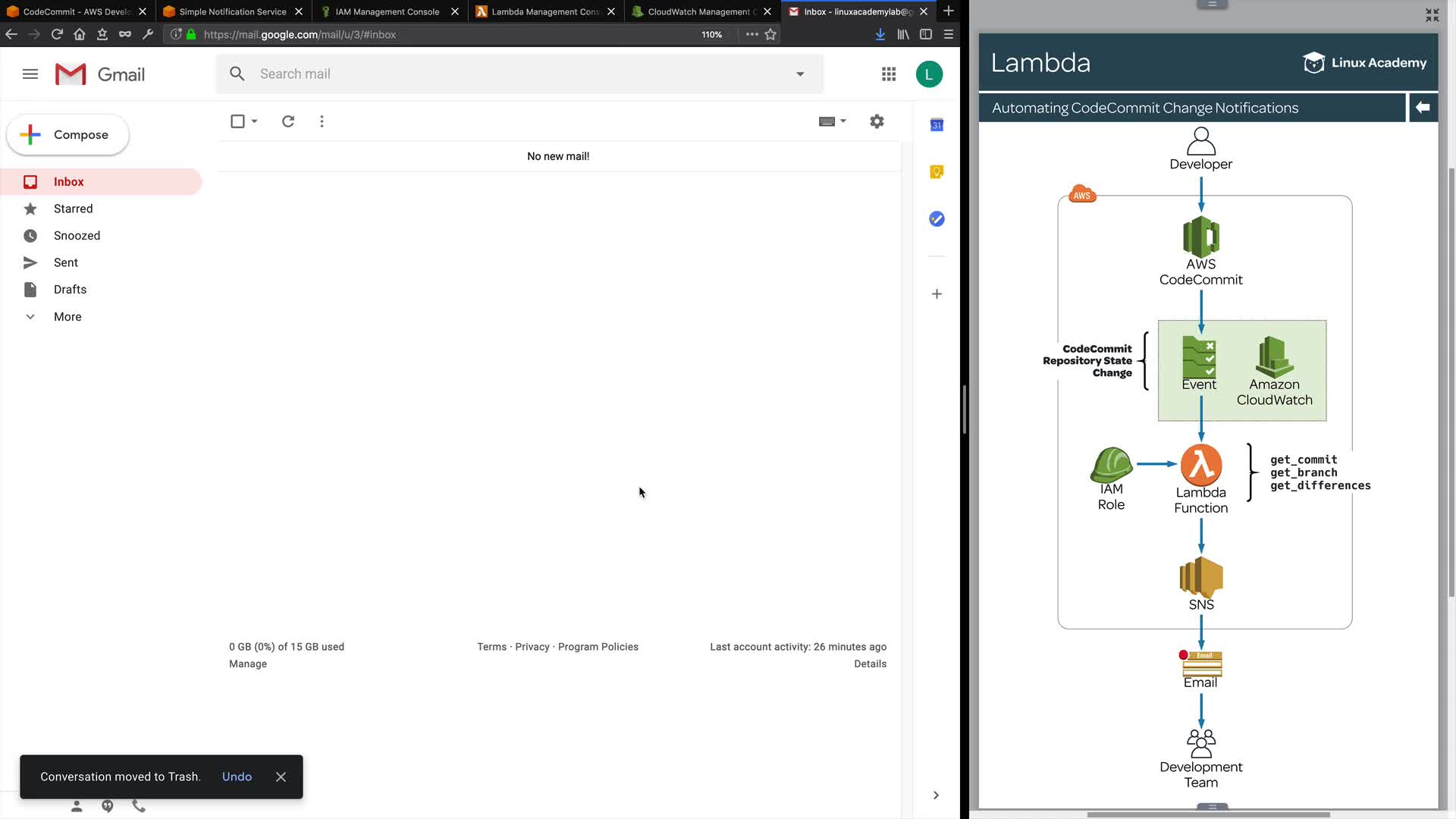Dismiss the trash notification
The width and height of the screenshot is (1456, 819).
(281, 777)
